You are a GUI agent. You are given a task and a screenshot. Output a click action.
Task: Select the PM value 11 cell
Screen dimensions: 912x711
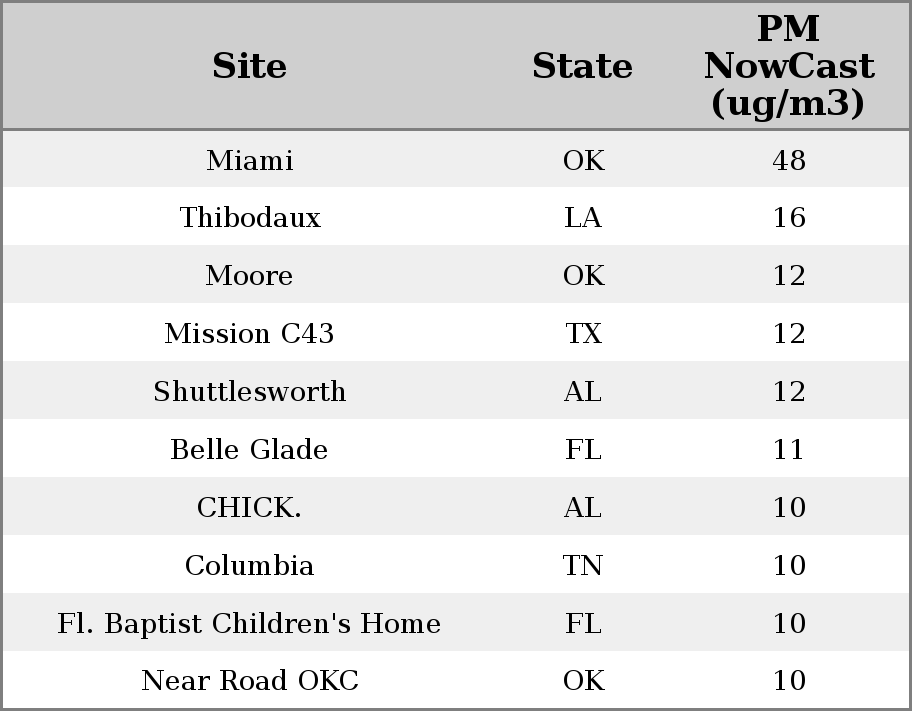click(x=788, y=450)
